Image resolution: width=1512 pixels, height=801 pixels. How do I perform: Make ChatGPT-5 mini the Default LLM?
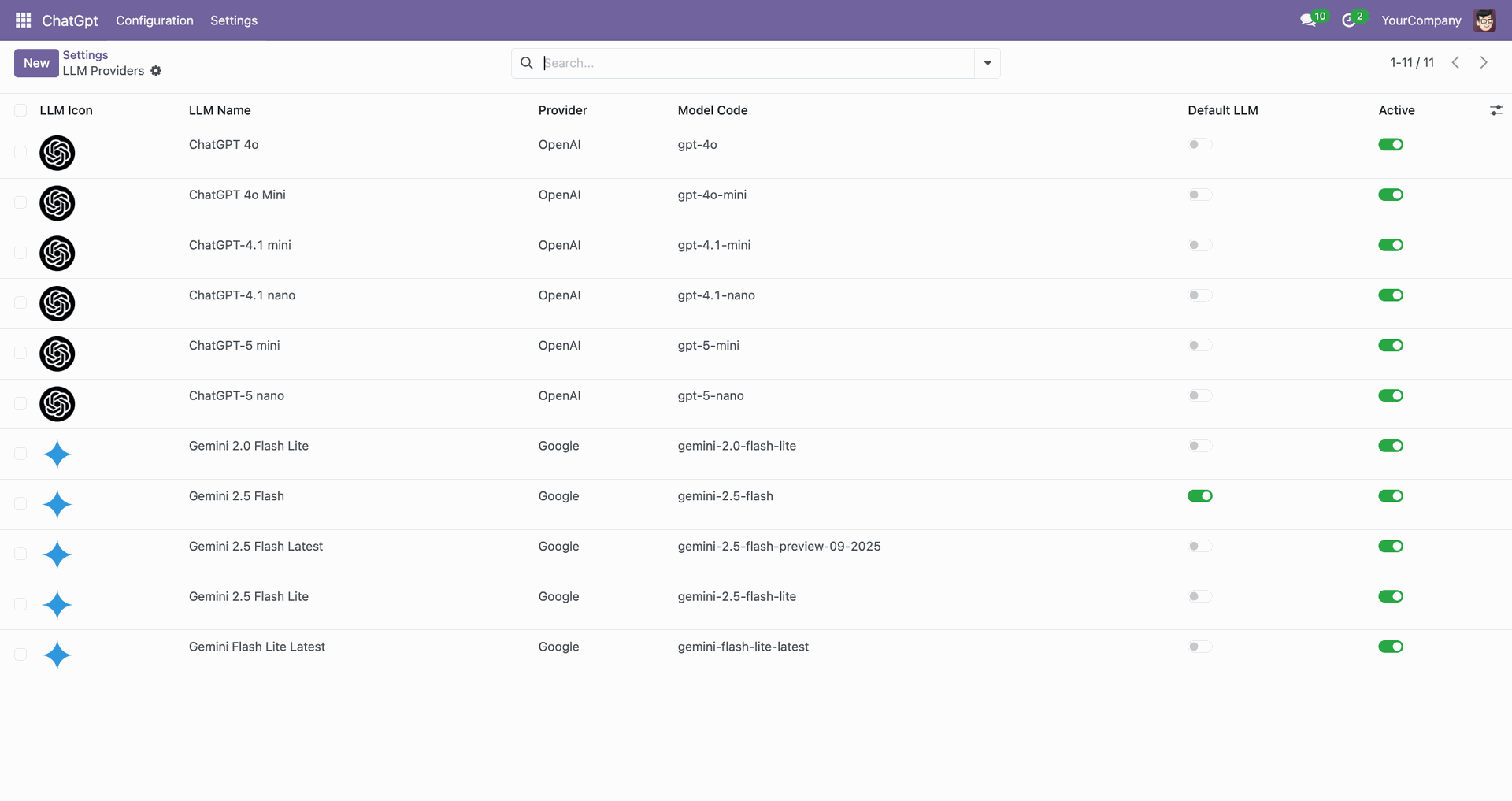coord(1199,346)
